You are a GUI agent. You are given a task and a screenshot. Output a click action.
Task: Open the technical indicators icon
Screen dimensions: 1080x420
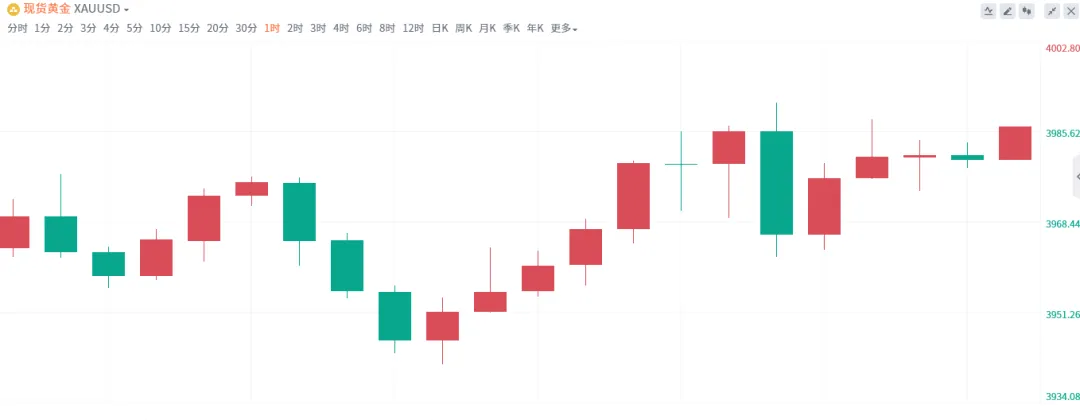click(989, 11)
